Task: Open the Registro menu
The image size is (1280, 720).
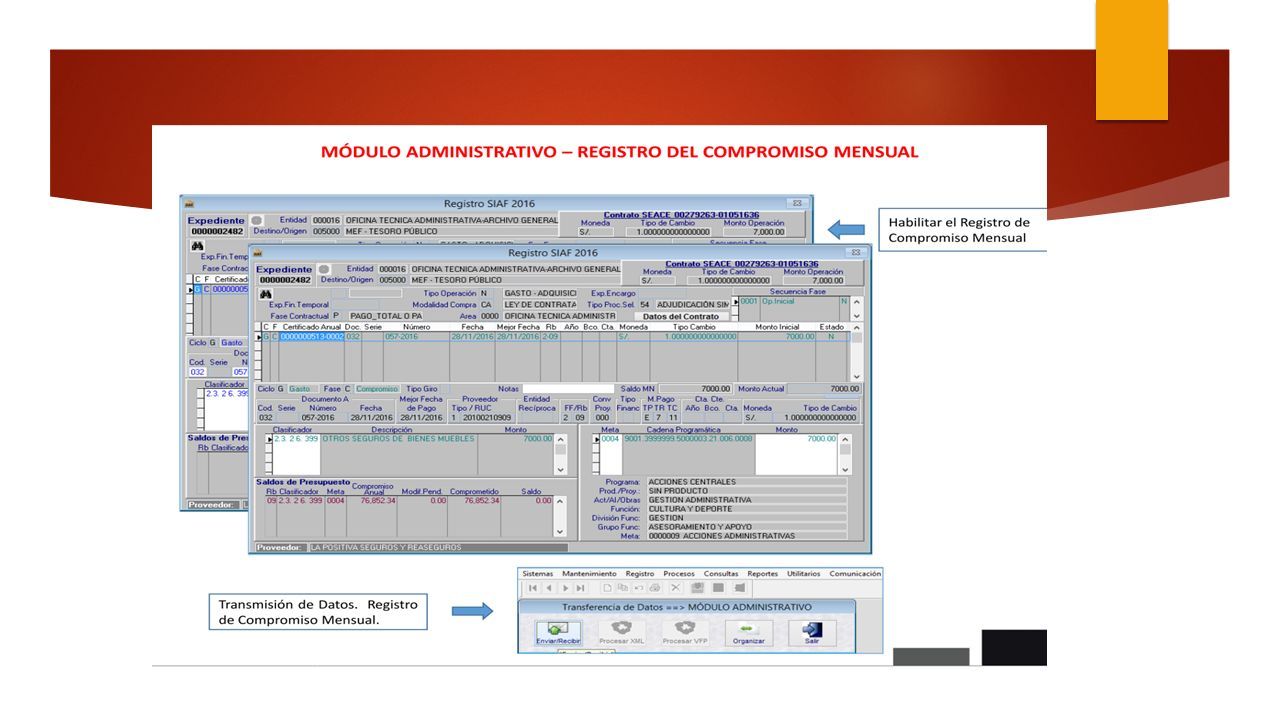Action: 640,574
